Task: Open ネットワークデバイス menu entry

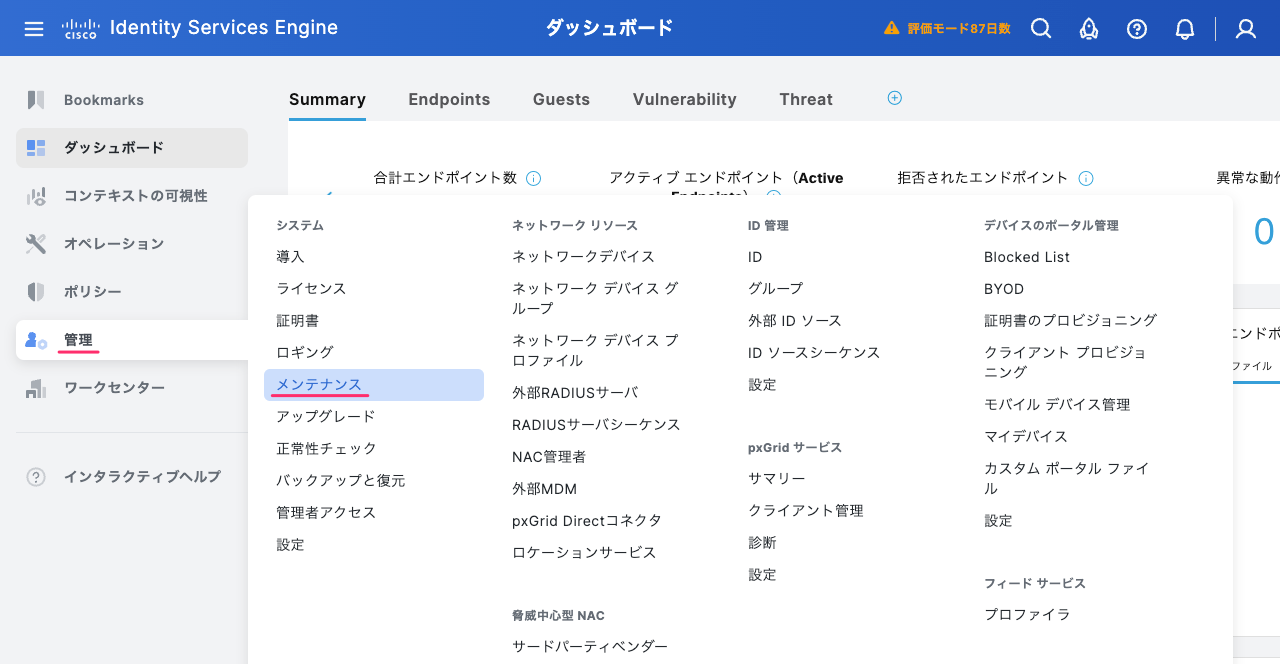Action: point(584,257)
